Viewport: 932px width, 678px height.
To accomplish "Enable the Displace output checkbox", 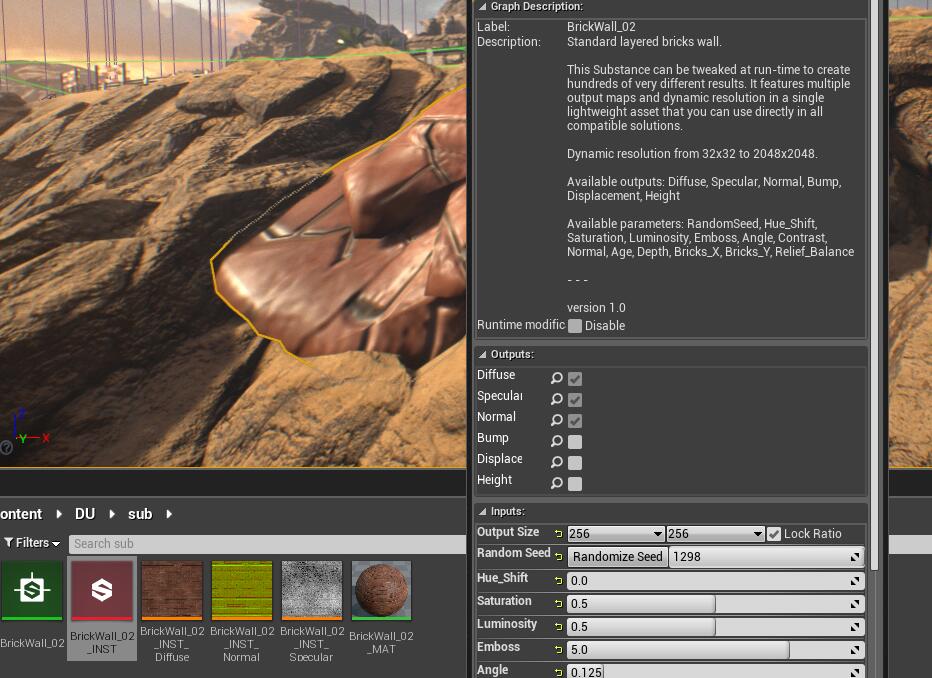I will pos(575,462).
